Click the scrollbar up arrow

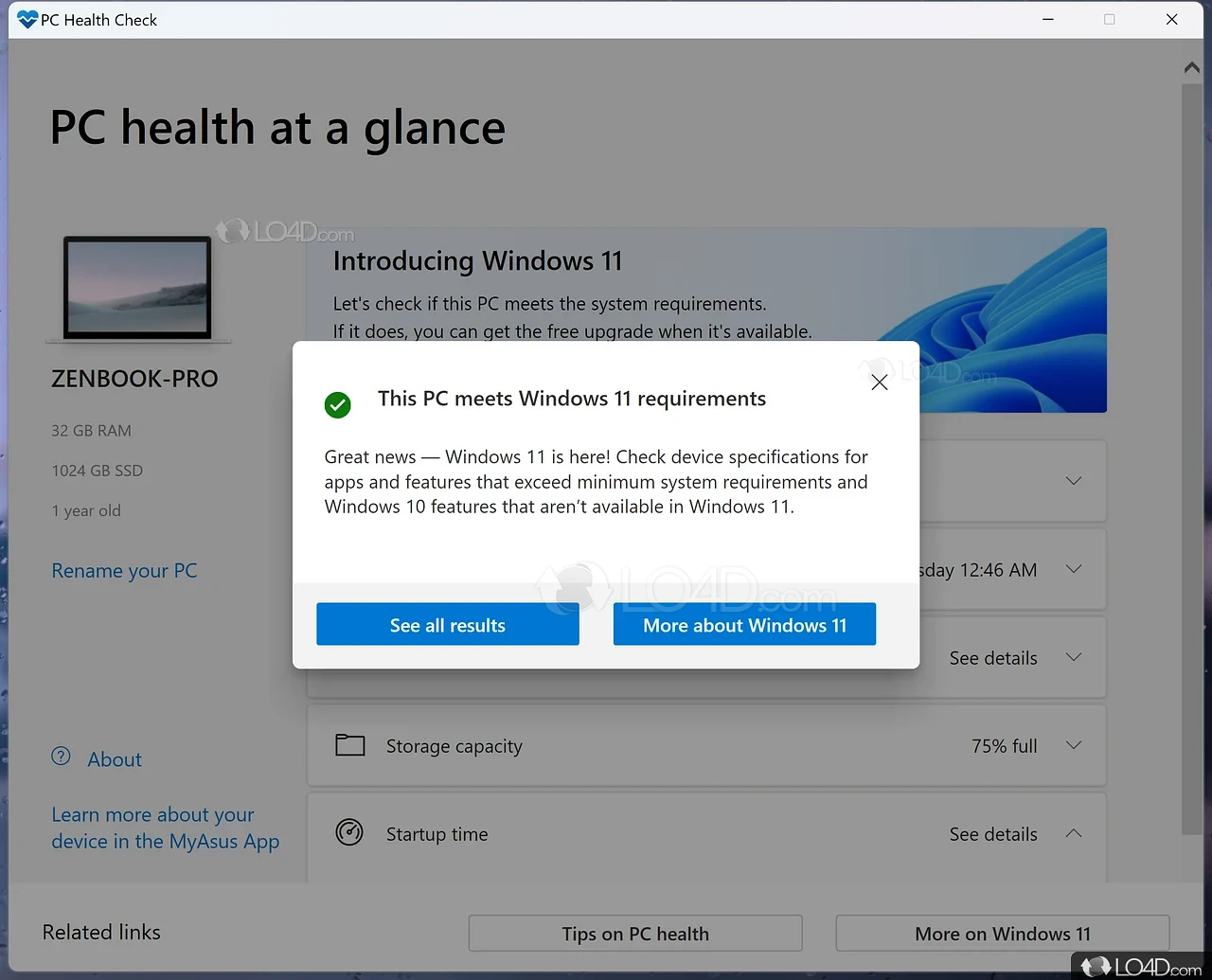pos(1192,67)
